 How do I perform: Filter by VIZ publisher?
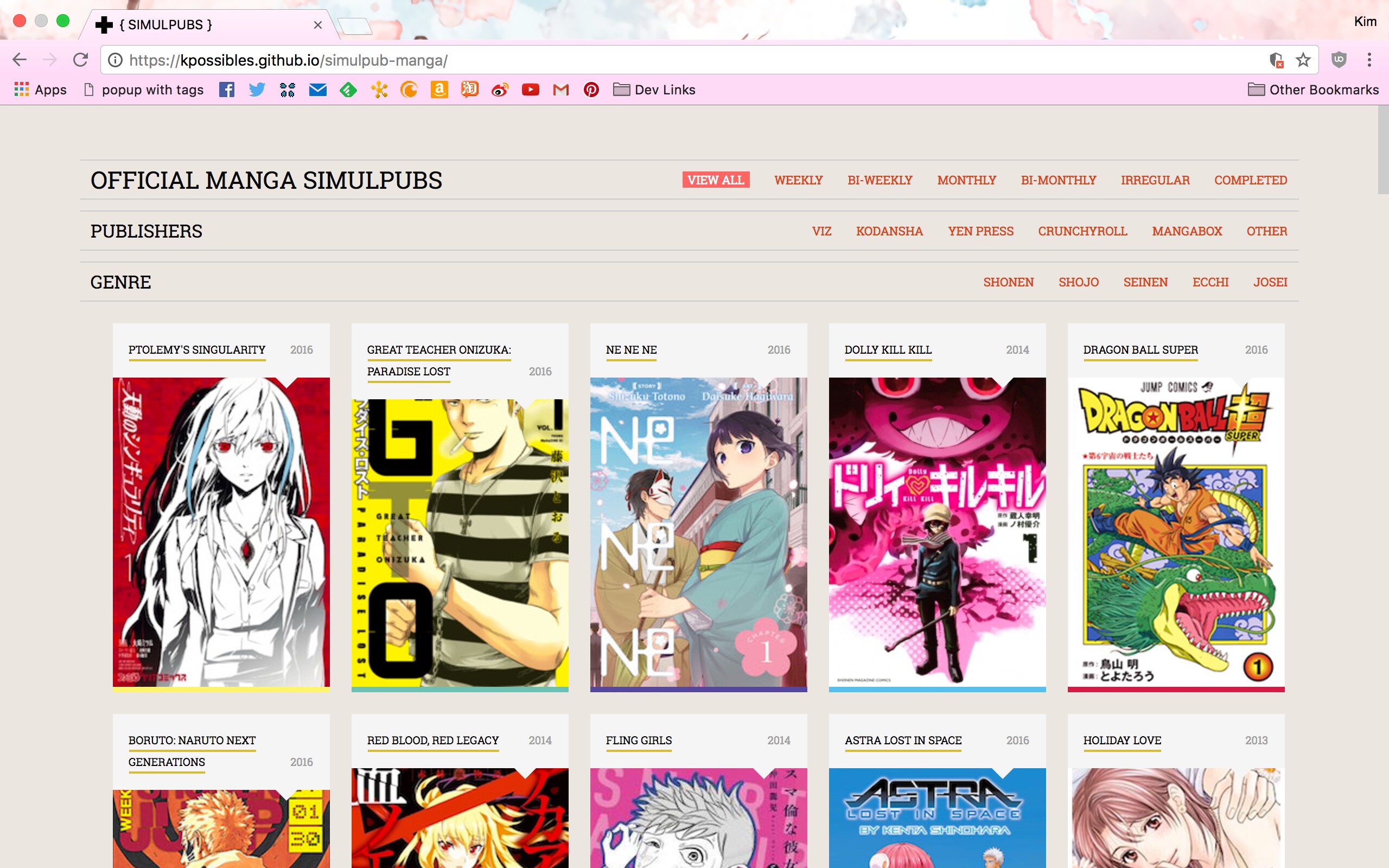tap(822, 231)
